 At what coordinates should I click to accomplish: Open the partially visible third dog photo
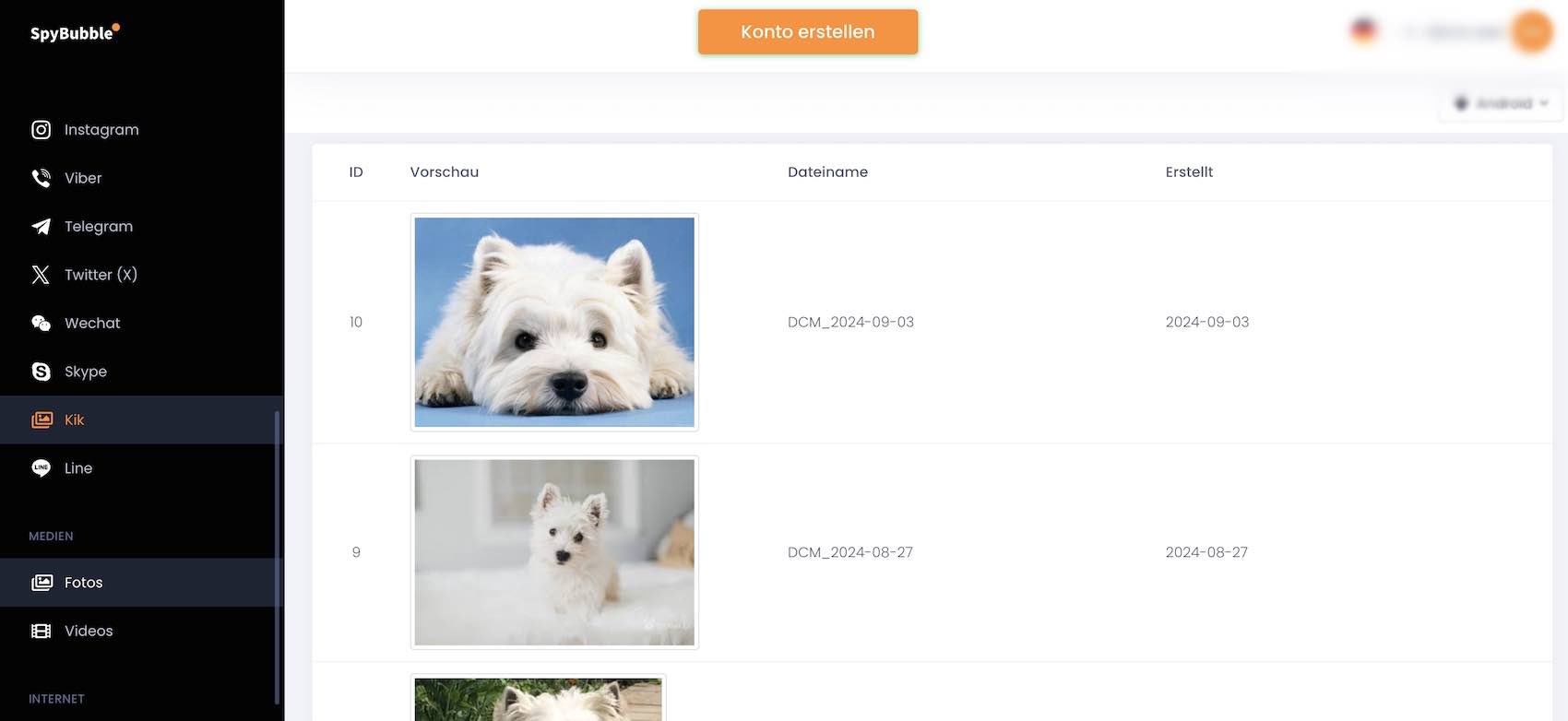[x=539, y=698]
